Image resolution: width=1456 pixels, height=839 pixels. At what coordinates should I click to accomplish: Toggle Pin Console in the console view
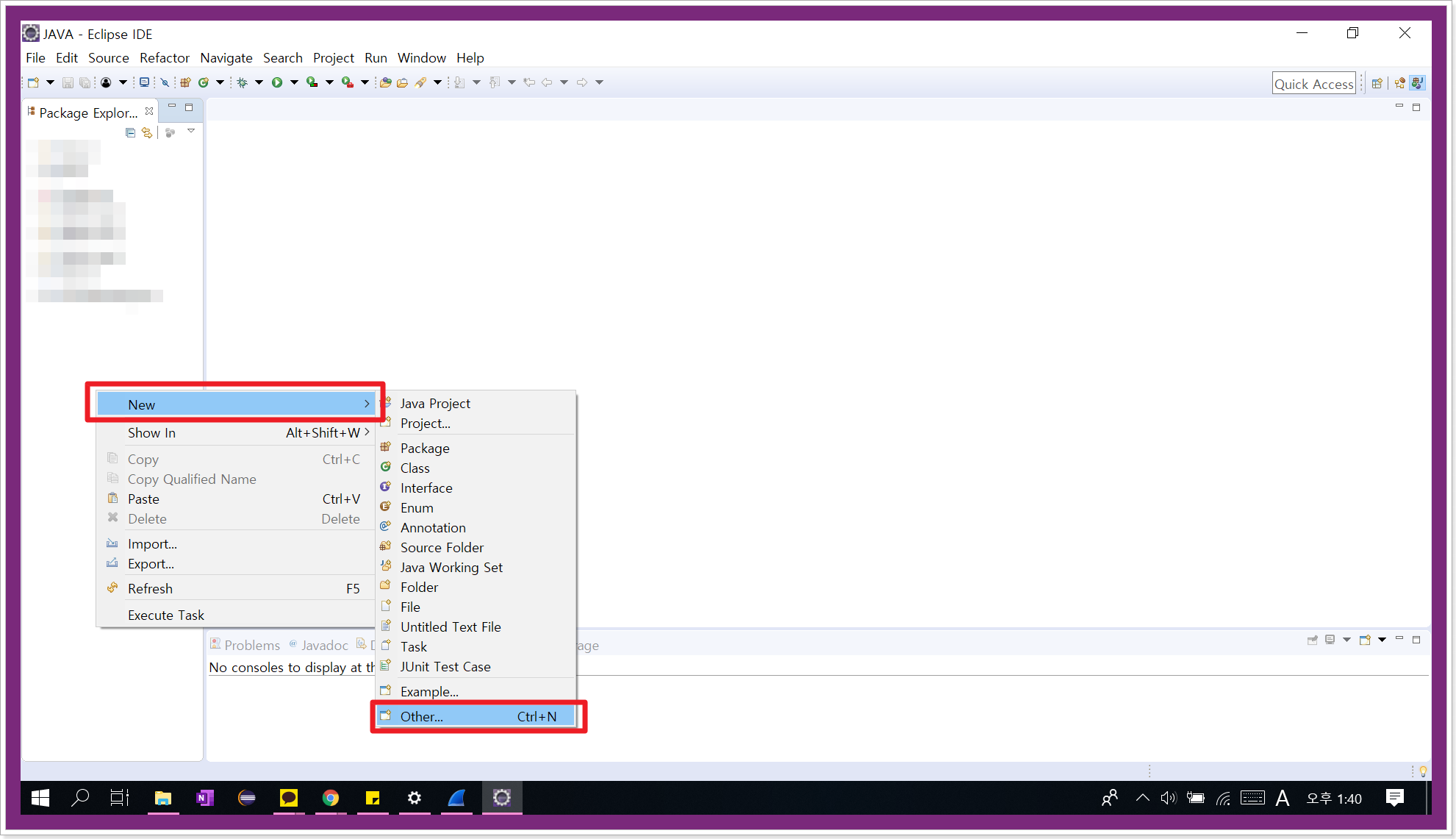click(1313, 640)
